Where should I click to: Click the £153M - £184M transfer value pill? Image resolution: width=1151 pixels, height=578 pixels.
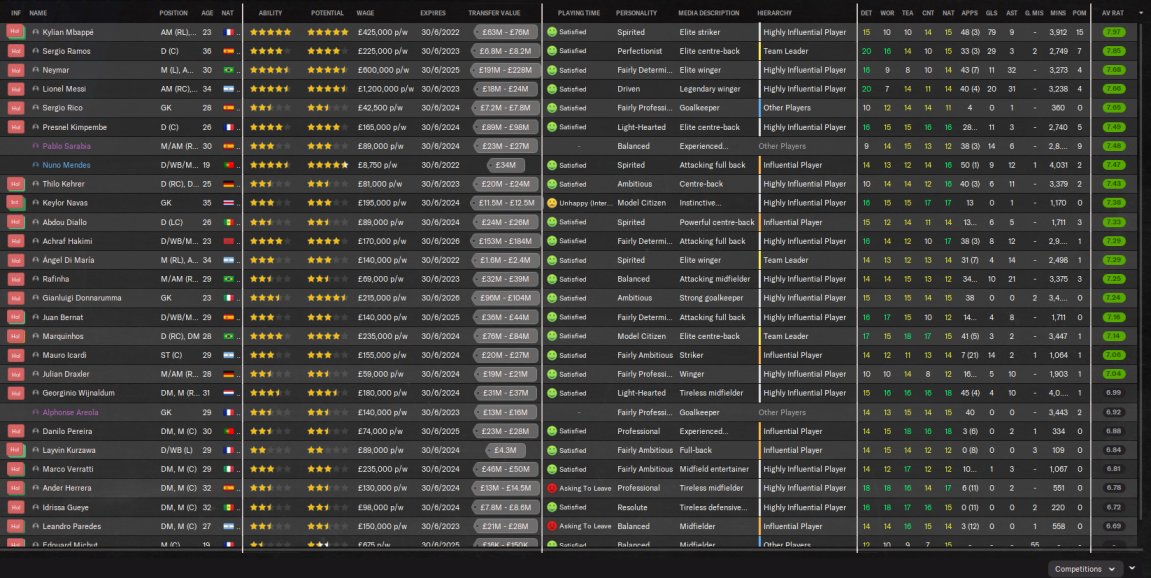(x=505, y=241)
